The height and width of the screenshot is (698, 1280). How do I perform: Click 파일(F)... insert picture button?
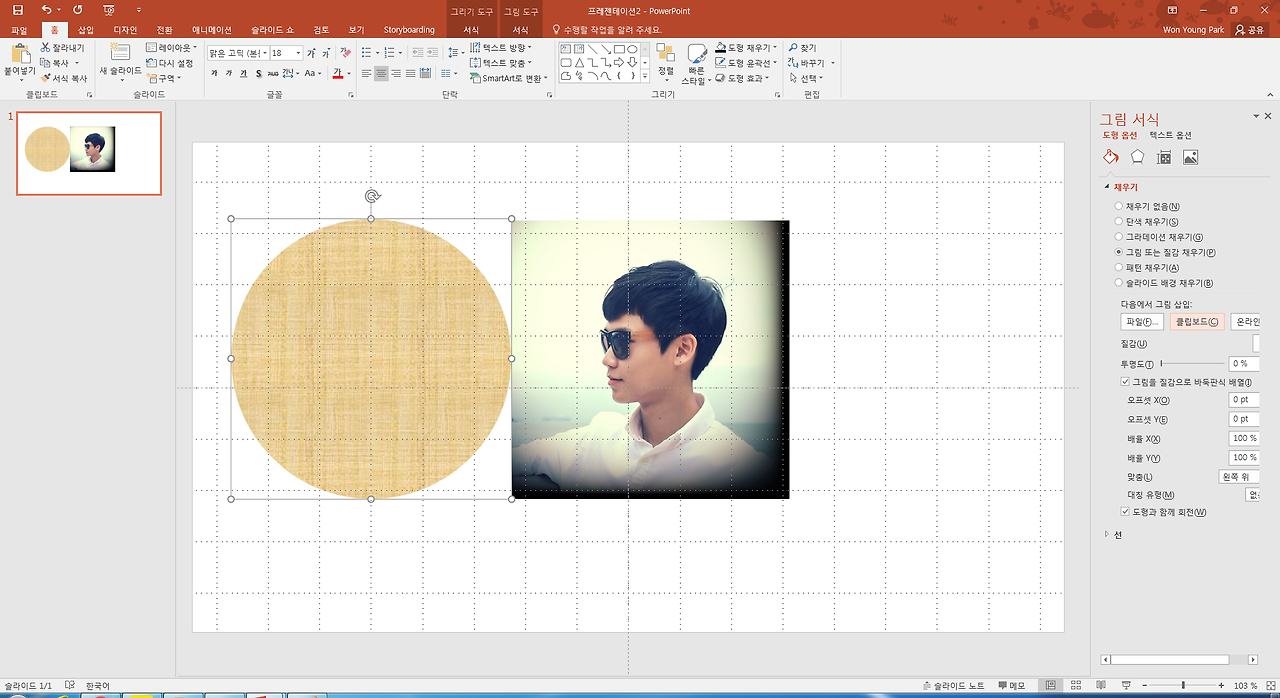tap(1142, 322)
